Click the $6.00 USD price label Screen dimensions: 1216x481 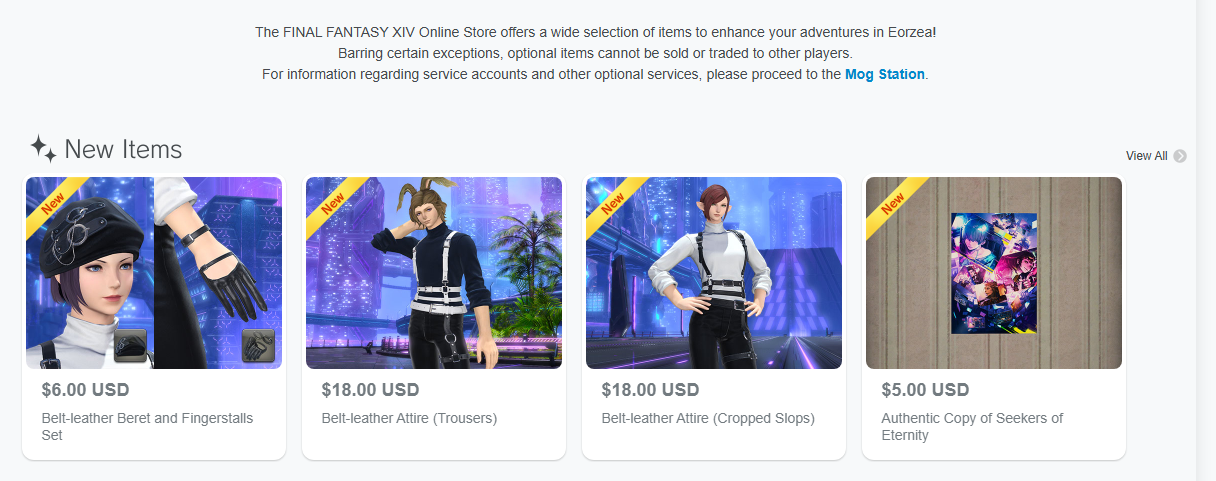point(86,390)
